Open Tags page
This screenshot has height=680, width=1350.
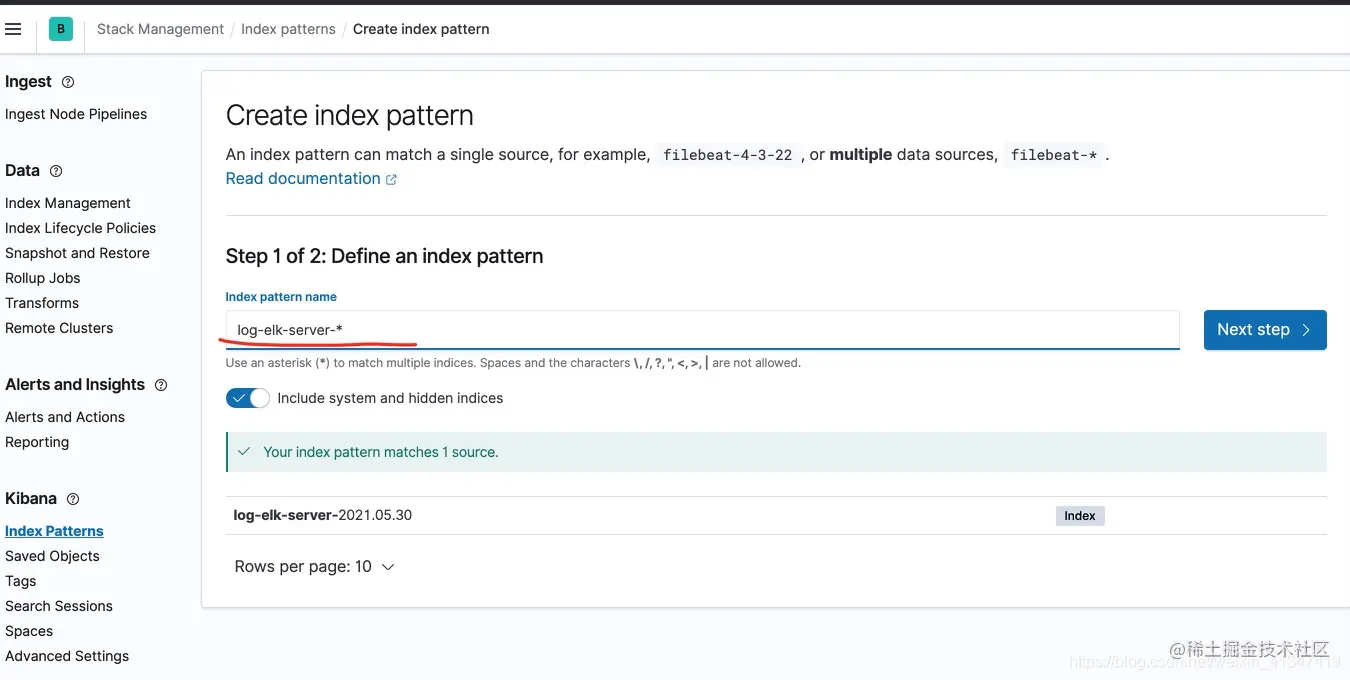point(20,581)
